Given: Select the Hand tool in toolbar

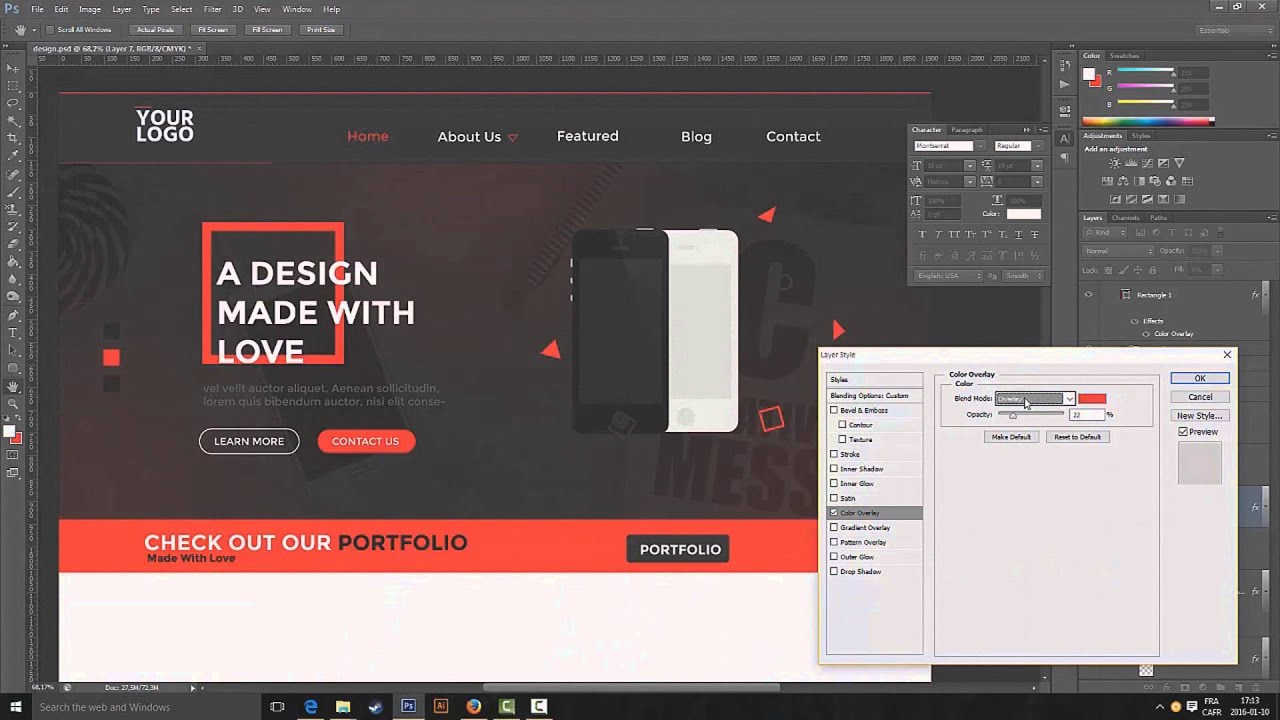Looking at the screenshot, I should click(13, 386).
